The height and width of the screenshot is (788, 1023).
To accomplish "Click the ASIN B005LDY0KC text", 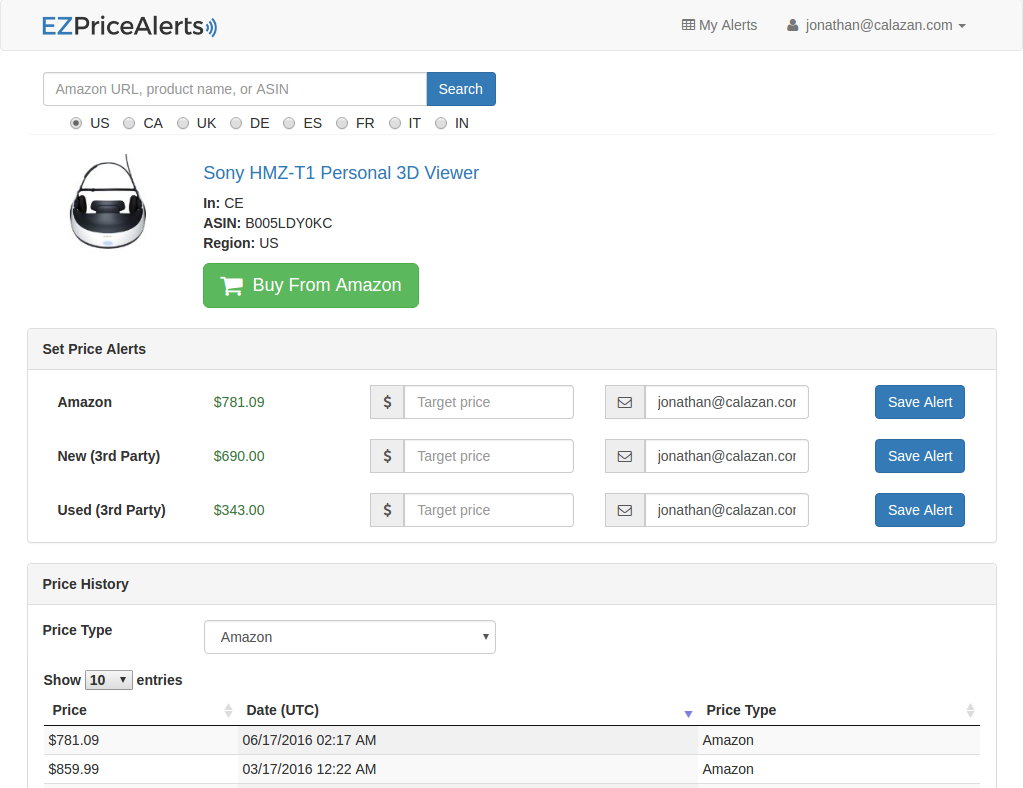I will coord(267,224).
